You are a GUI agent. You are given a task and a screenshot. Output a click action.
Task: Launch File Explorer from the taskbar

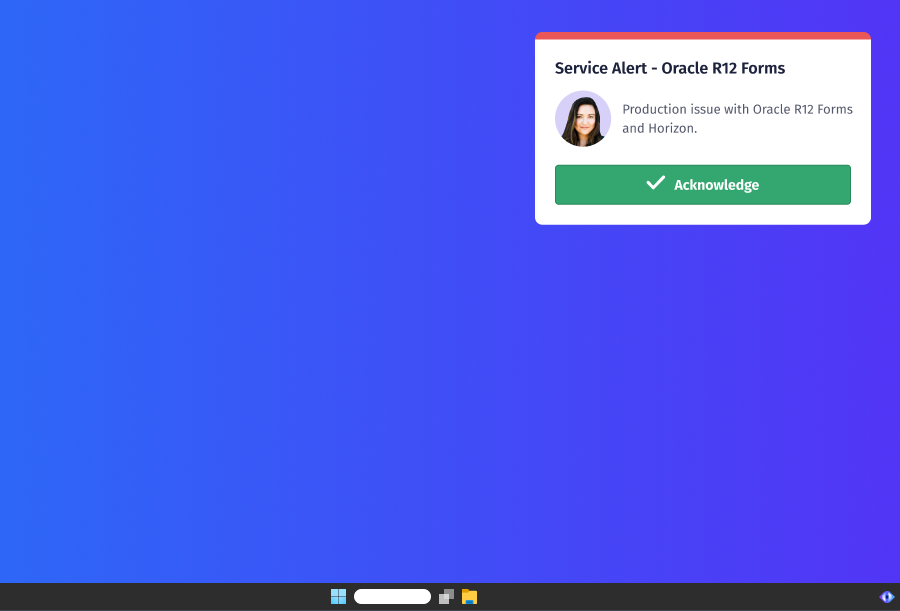470,597
